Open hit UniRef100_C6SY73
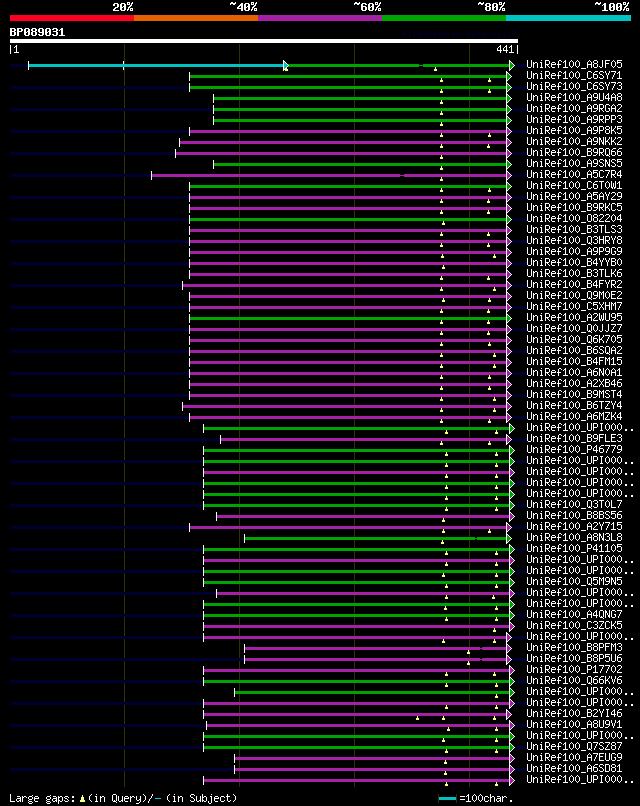This screenshot has width=640, height=806. coord(574,86)
